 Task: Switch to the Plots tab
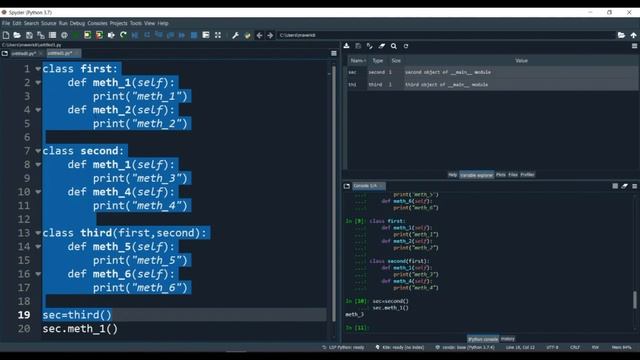click(501, 175)
